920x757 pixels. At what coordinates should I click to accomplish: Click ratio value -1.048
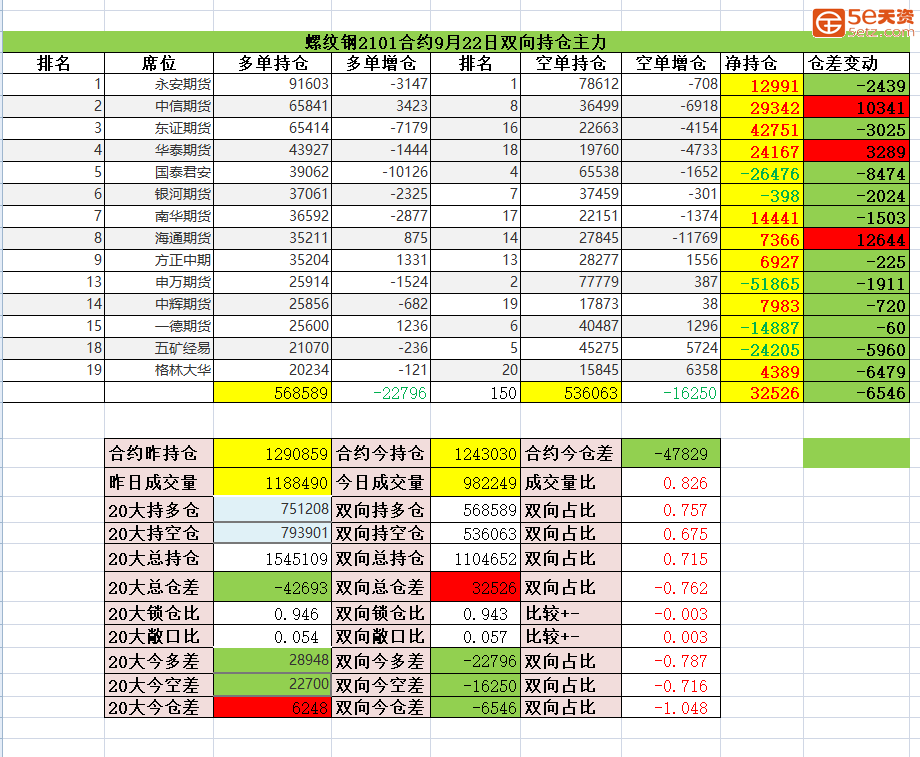point(671,708)
